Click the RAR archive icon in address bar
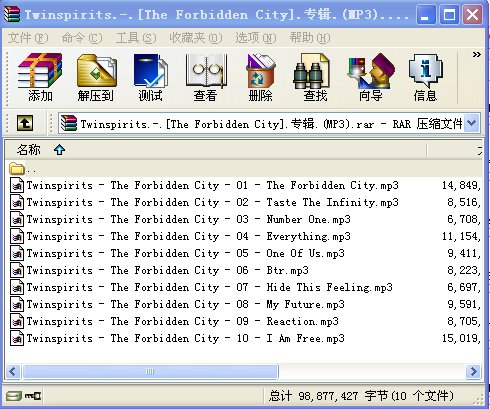Viewport: 490px width, 409px height. tap(69, 124)
